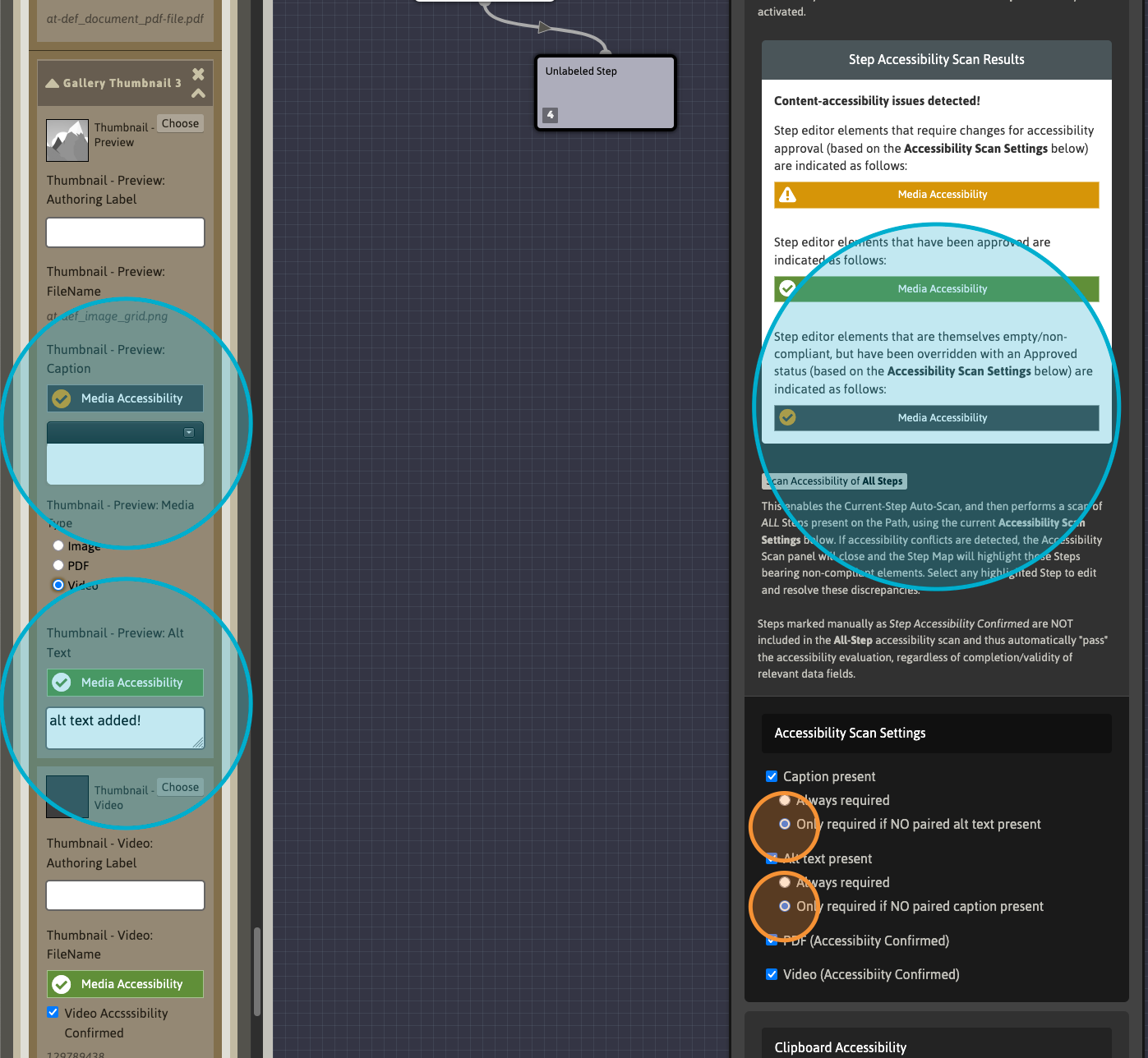Click the number 4 badge on Unlabeled Step
The height and width of the screenshot is (1058, 1148).
coord(551,115)
